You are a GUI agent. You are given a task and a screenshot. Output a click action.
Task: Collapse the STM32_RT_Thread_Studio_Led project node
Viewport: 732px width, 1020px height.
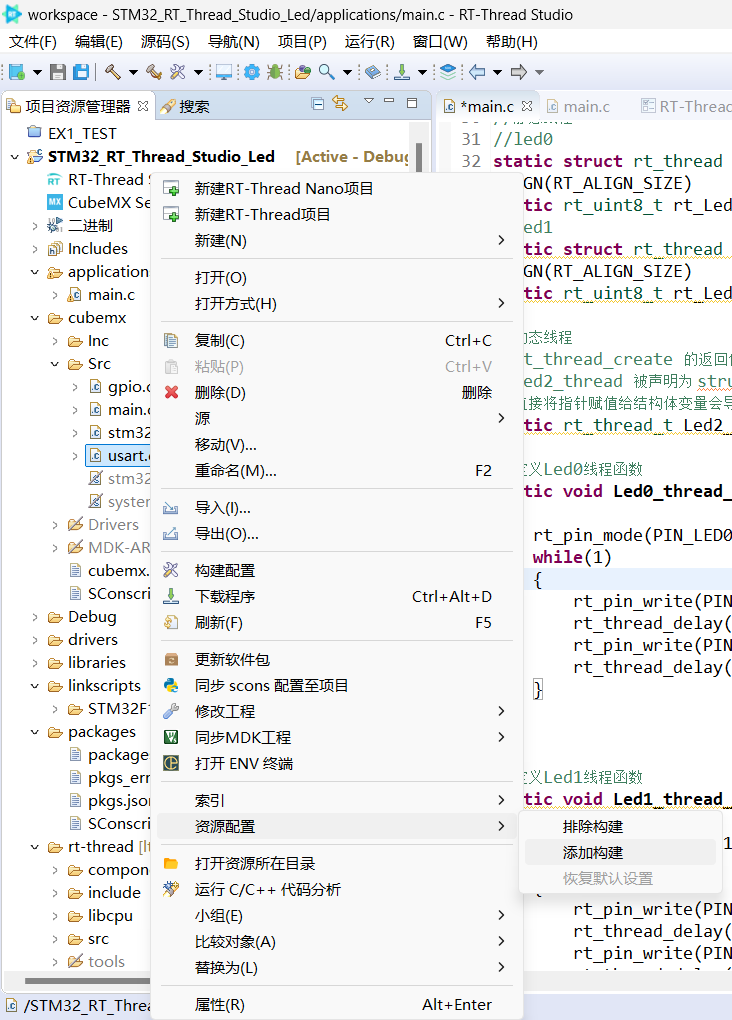pos(15,157)
